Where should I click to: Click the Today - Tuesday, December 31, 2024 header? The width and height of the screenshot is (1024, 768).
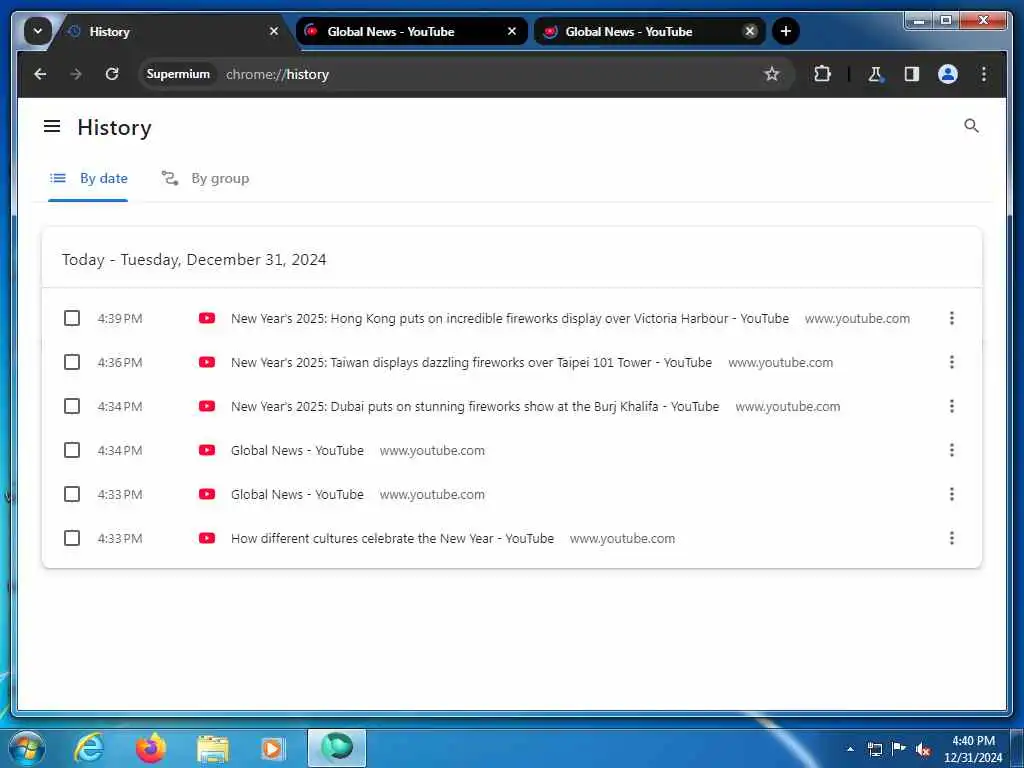tap(194, 260)
